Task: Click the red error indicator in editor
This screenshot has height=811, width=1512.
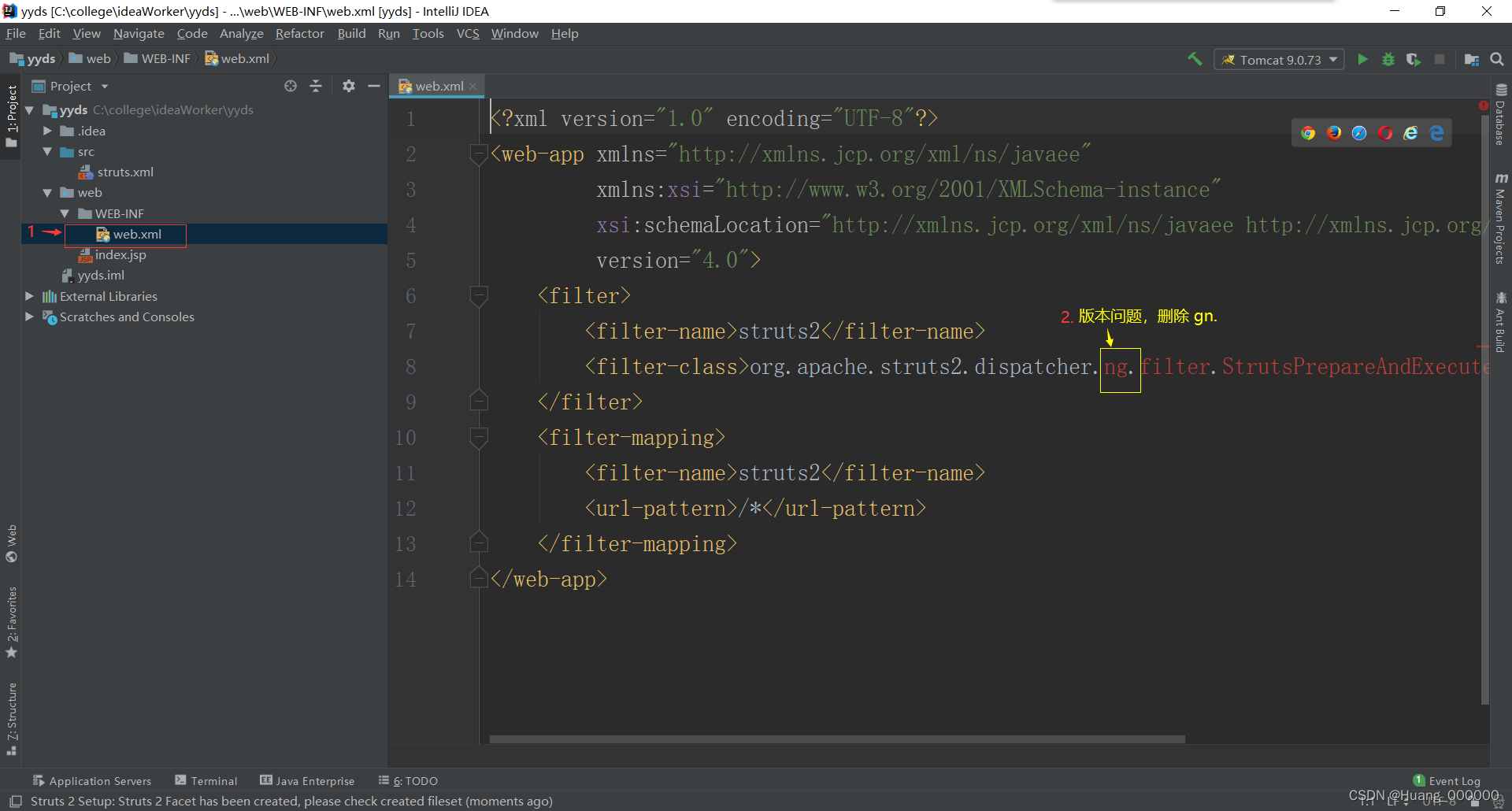Action: 1484,106
